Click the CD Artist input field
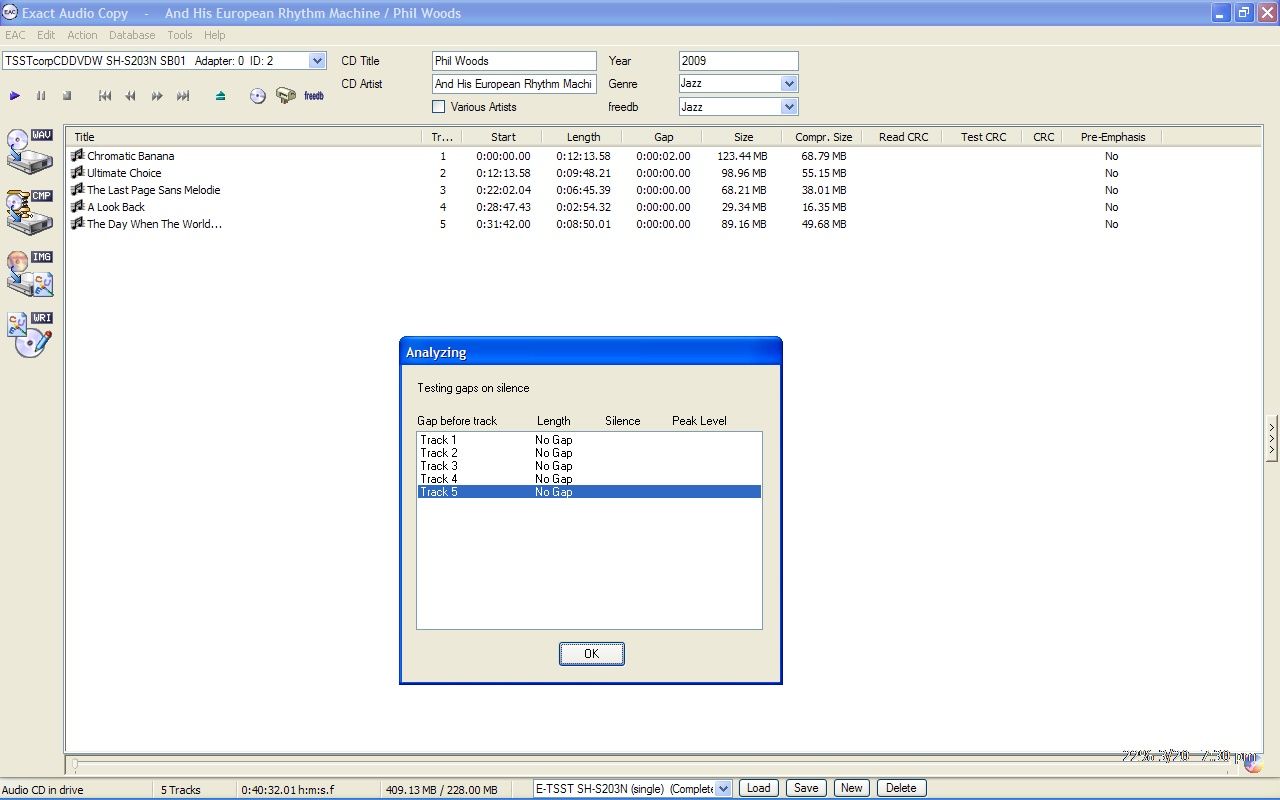Image resolution: width=1280 pixels, height=800 pixels. [x=514, y=84]
